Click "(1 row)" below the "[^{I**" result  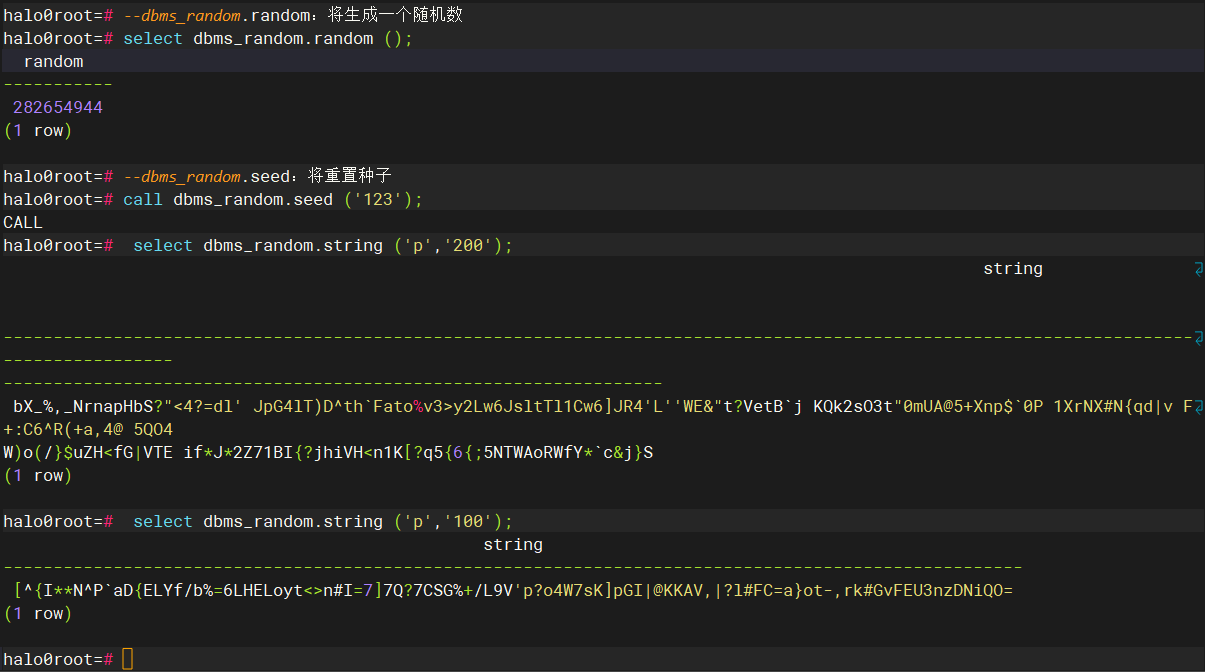point(38,613)
